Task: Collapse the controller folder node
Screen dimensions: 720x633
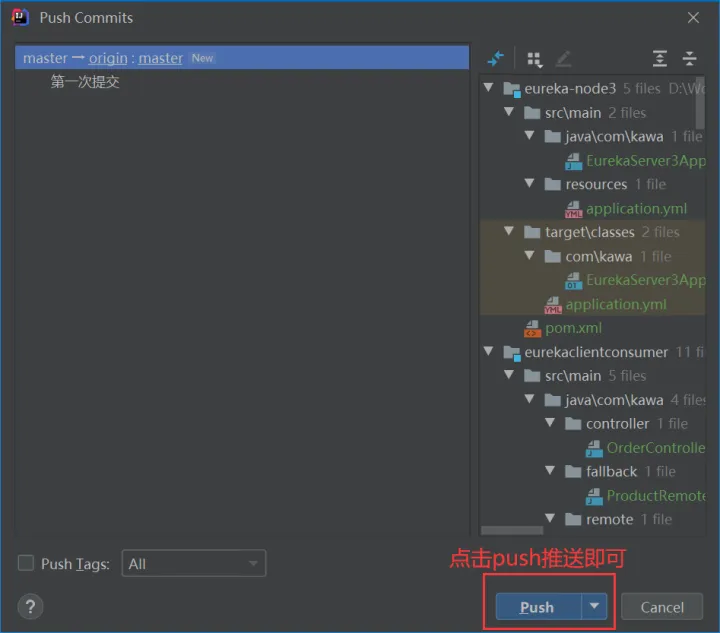Action: click(550, 422)
